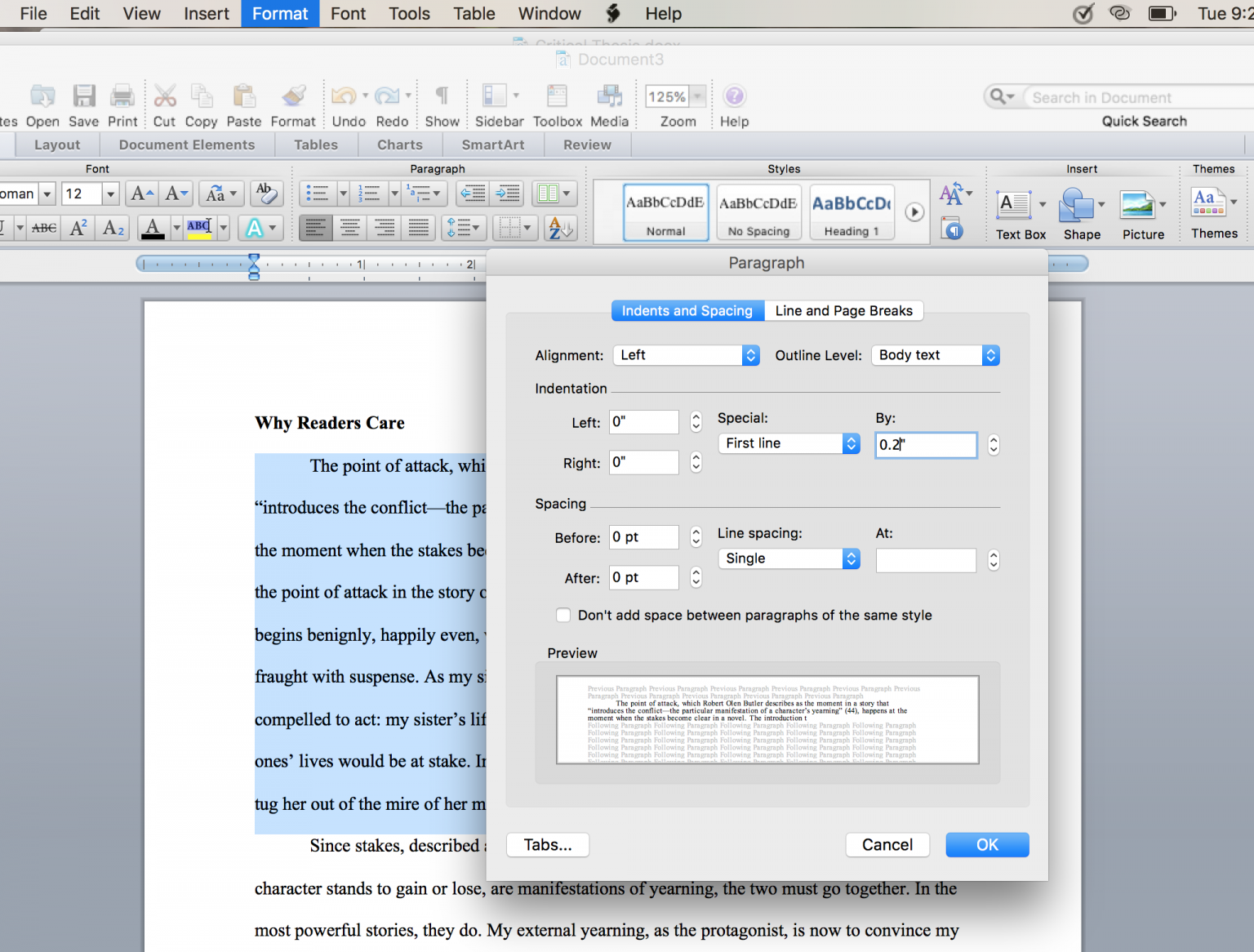Enable Don't add space between paragraphs checkbox

point(563,616)
